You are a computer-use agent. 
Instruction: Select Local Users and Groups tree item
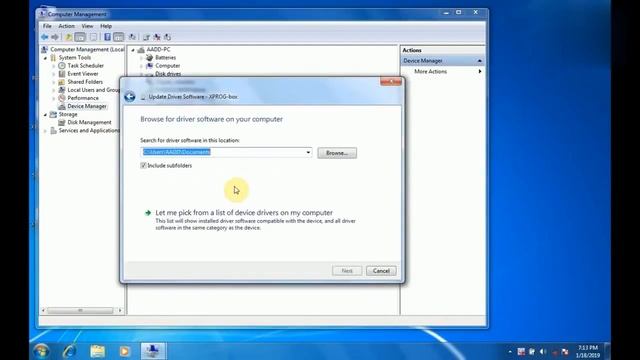click(x=95, y=90)
